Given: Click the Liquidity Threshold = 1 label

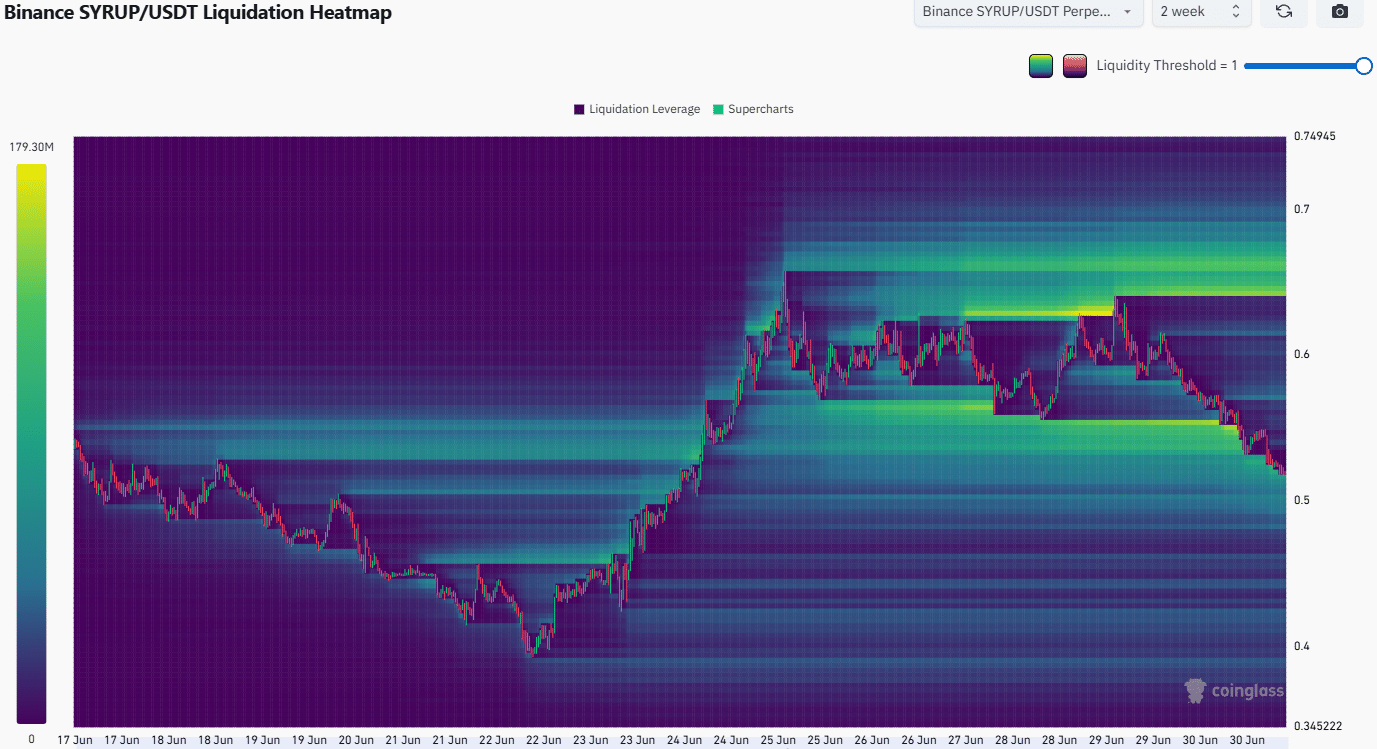Looking at the screenshot, I should click(1167, 66).
